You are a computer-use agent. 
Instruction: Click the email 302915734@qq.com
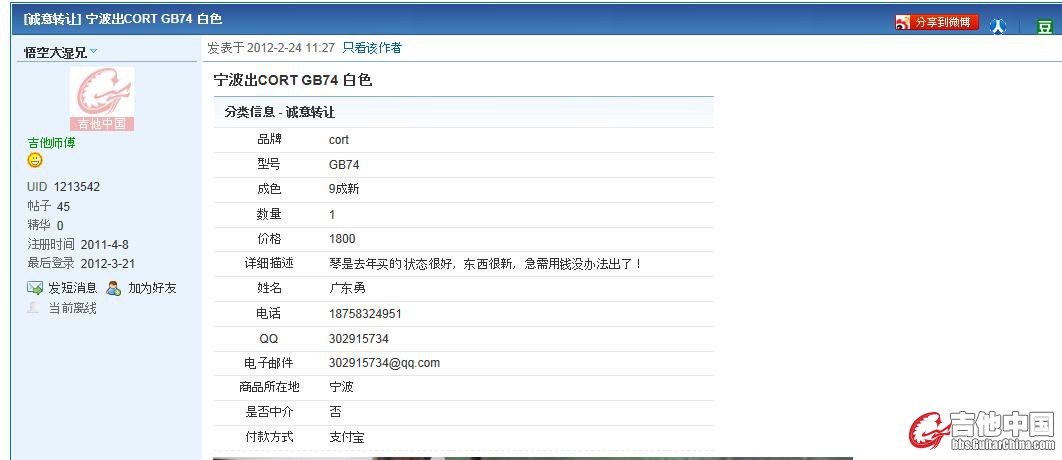pyautogui.click(x=384, y=363)
